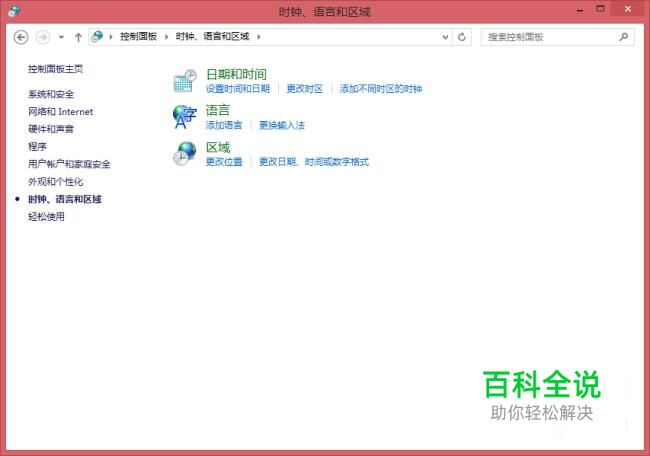Expand the chevron before 控制面板 breadcrumb

point(111,37)
